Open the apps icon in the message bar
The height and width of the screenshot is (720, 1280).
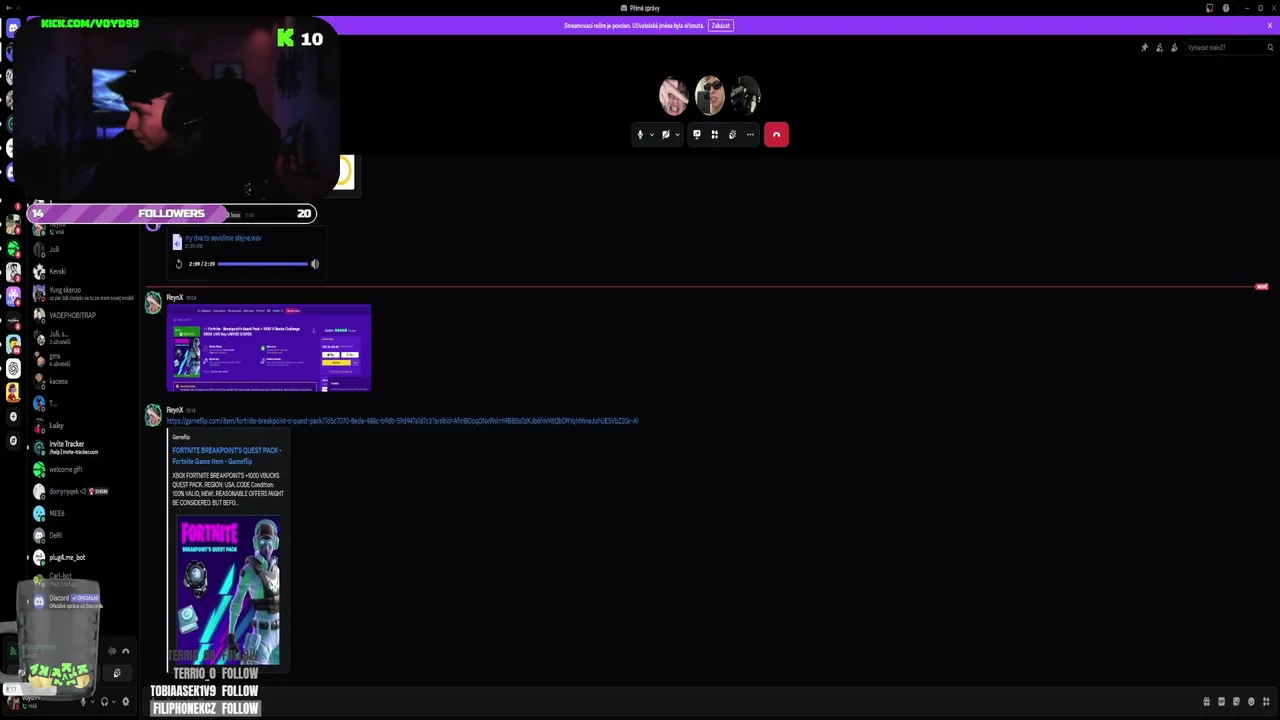[1266, 701]
